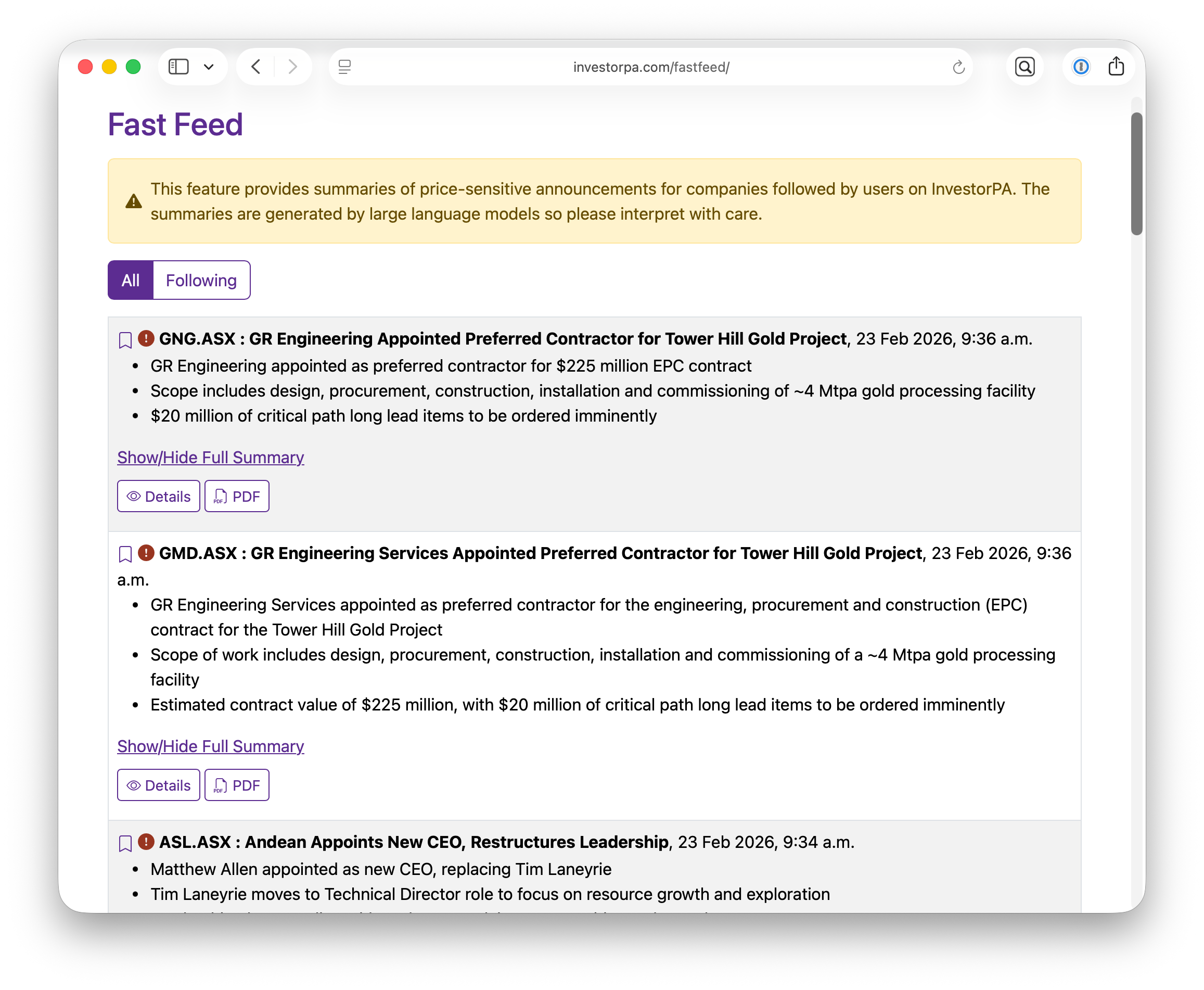Navigate back to previous page

(x=255, y=67)
